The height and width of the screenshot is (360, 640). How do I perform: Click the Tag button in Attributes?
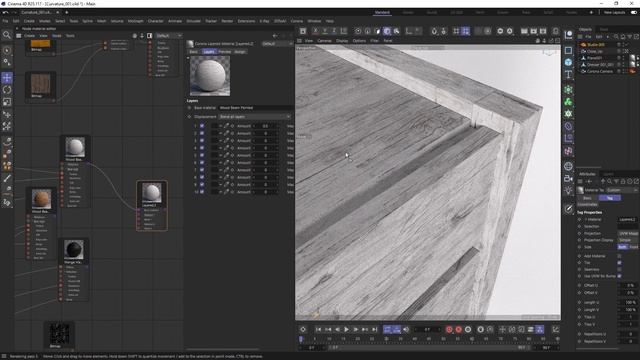click(x=609, y=198)
